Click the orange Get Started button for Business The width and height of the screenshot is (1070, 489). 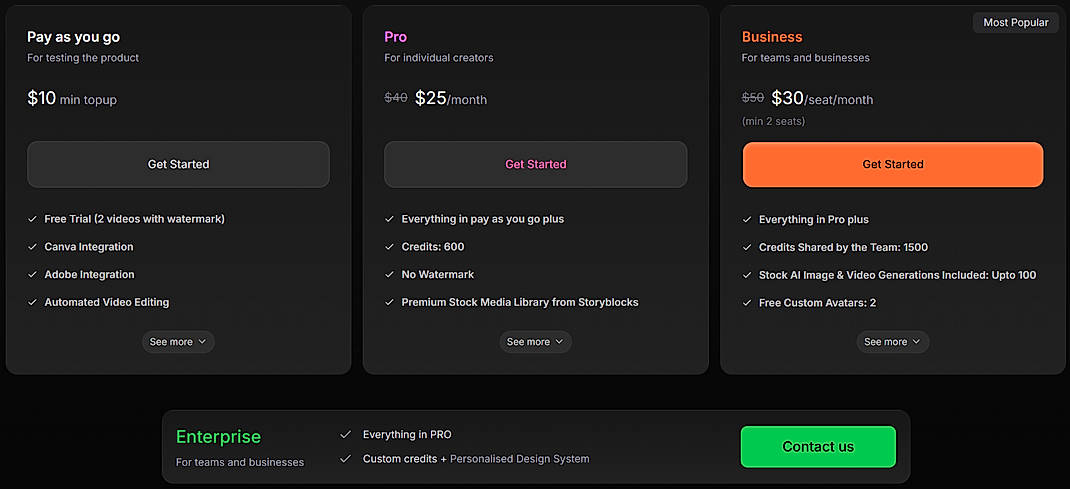tap(893, 164)
